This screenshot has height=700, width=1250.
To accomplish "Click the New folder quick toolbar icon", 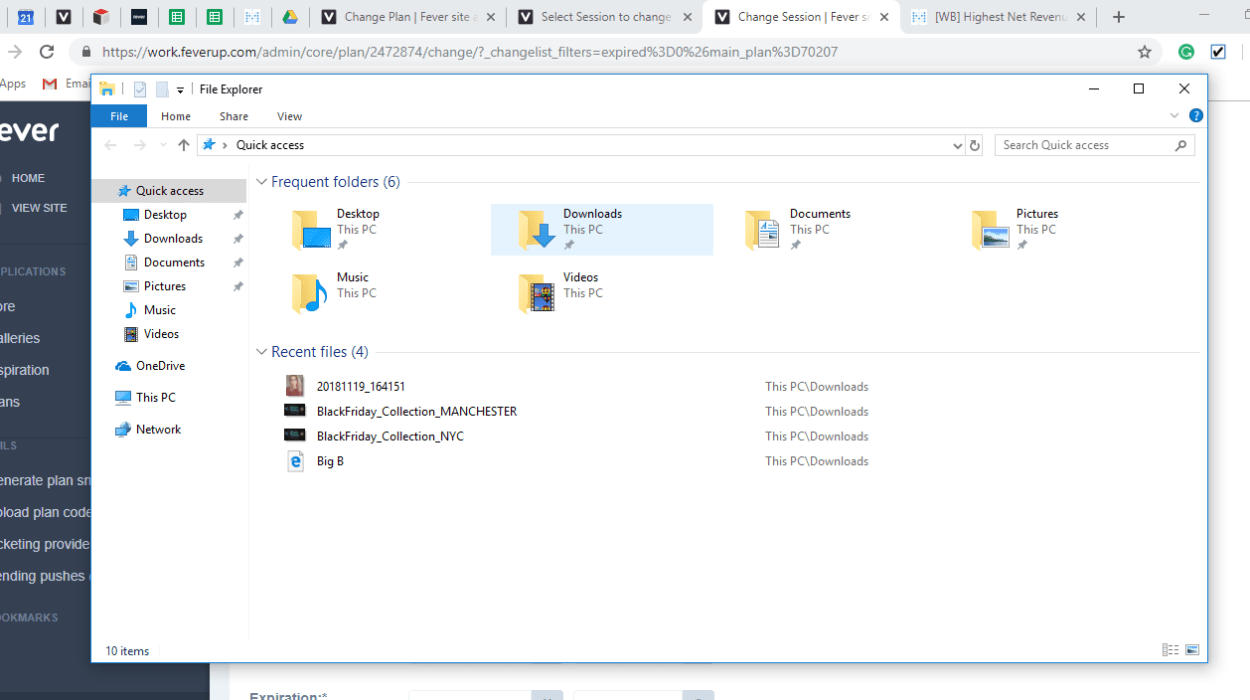I will (x=162, y=89).
